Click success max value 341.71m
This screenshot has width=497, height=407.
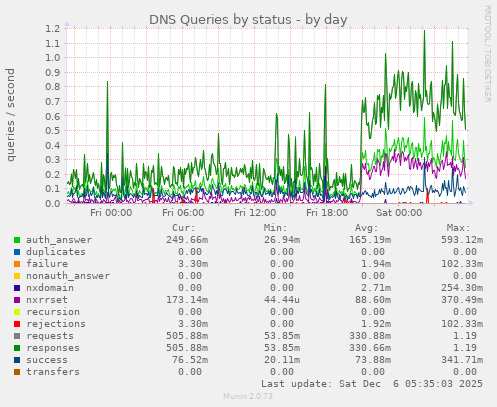pos(462,360)
